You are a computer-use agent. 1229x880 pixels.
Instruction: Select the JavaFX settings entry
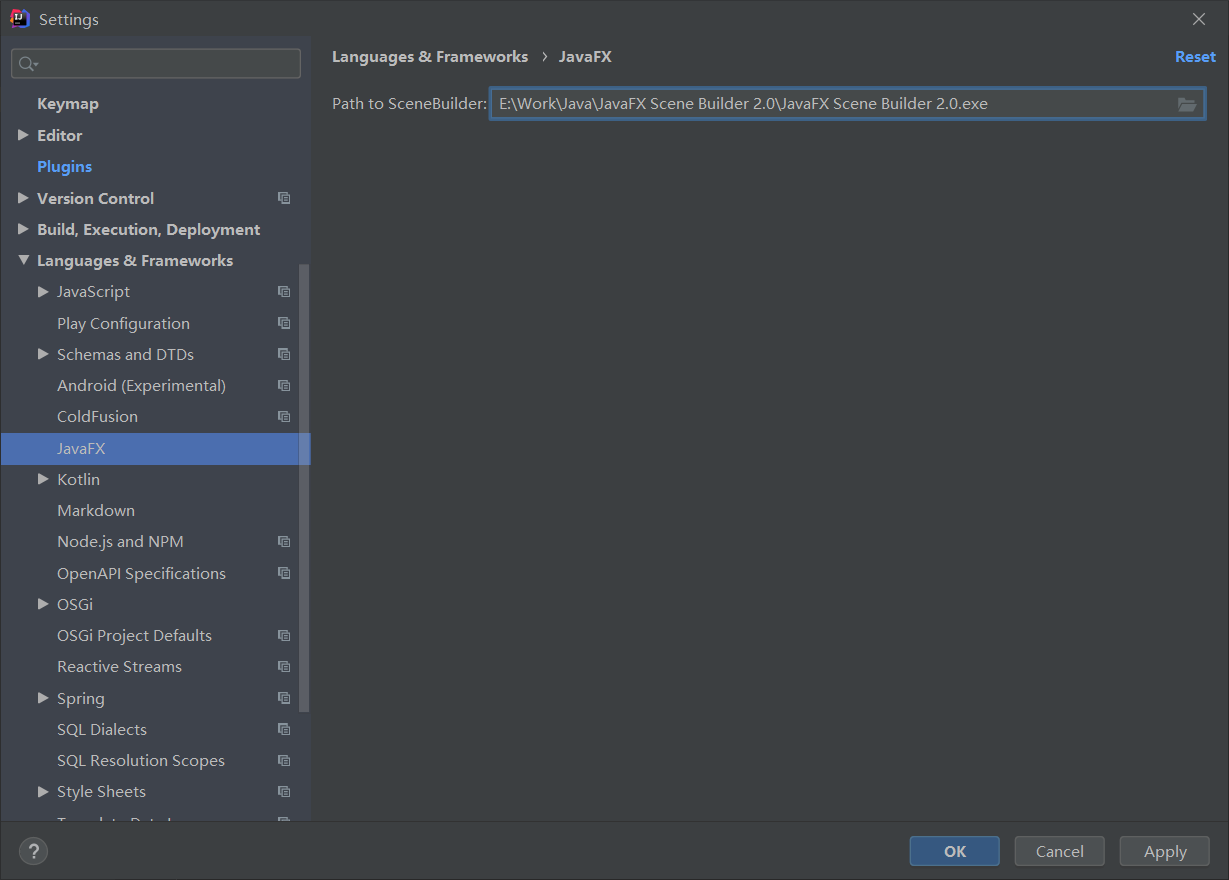coord(155,448)
